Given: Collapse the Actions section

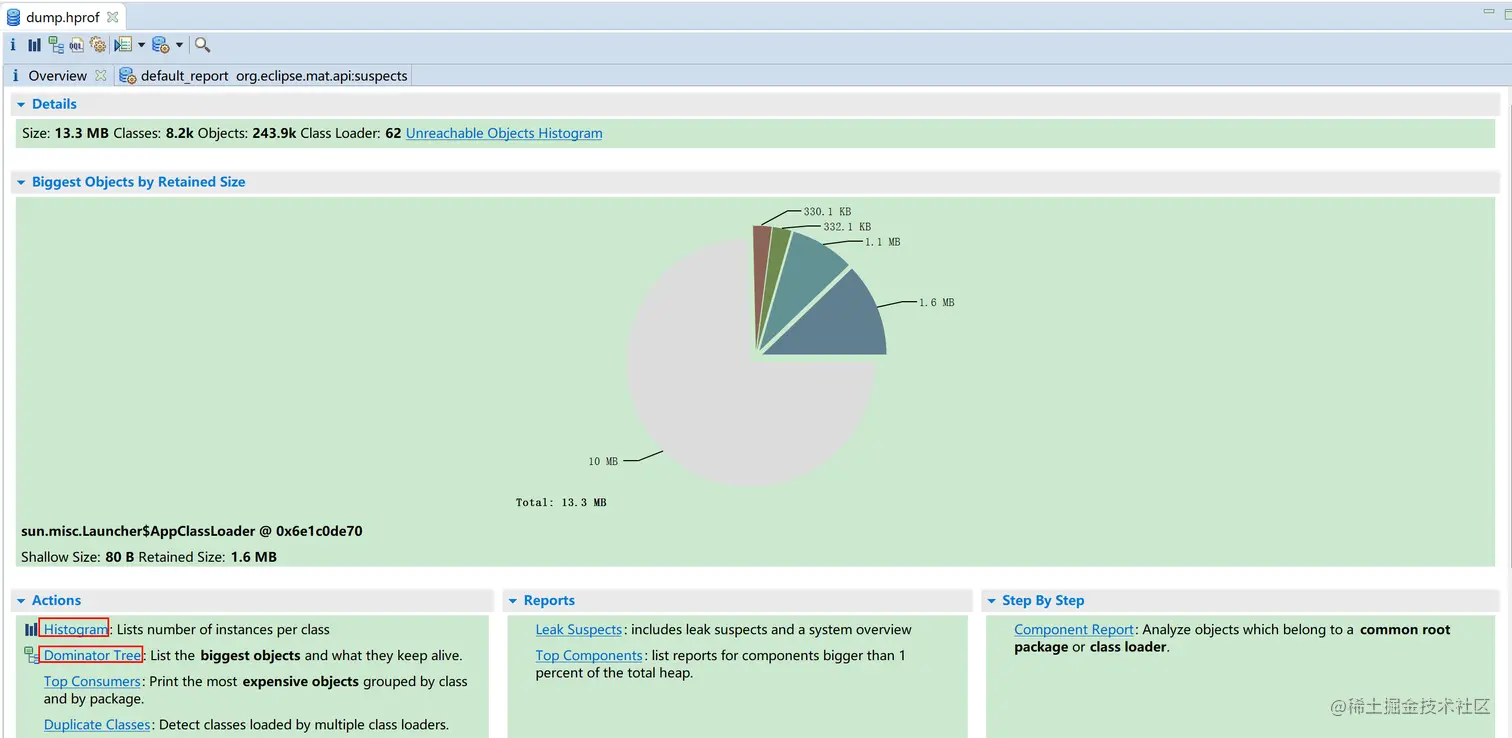Looking at the screenshot, I should 21,601.
